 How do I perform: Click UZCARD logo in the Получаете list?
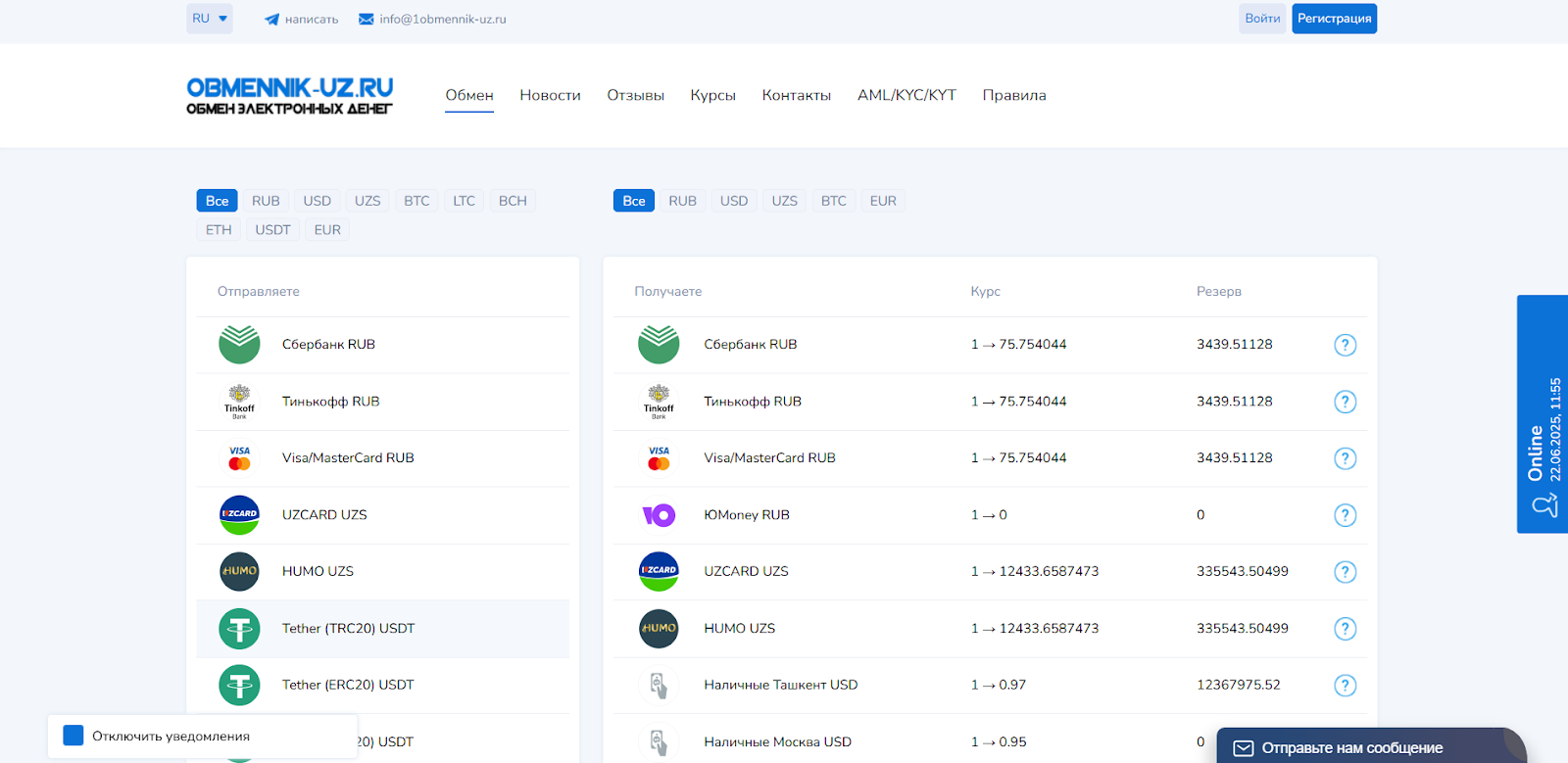(659, 572)
